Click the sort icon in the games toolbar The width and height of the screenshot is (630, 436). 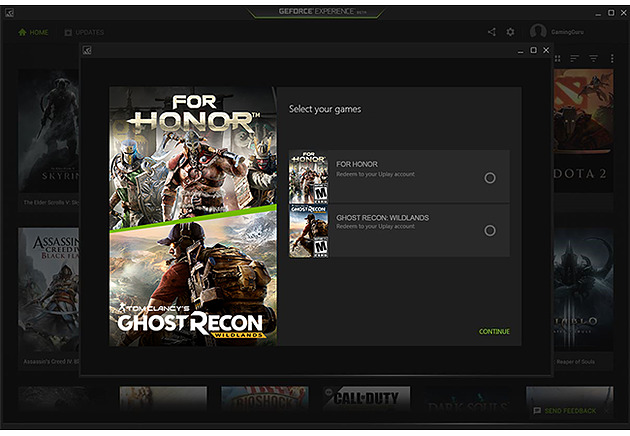[575, 59]
